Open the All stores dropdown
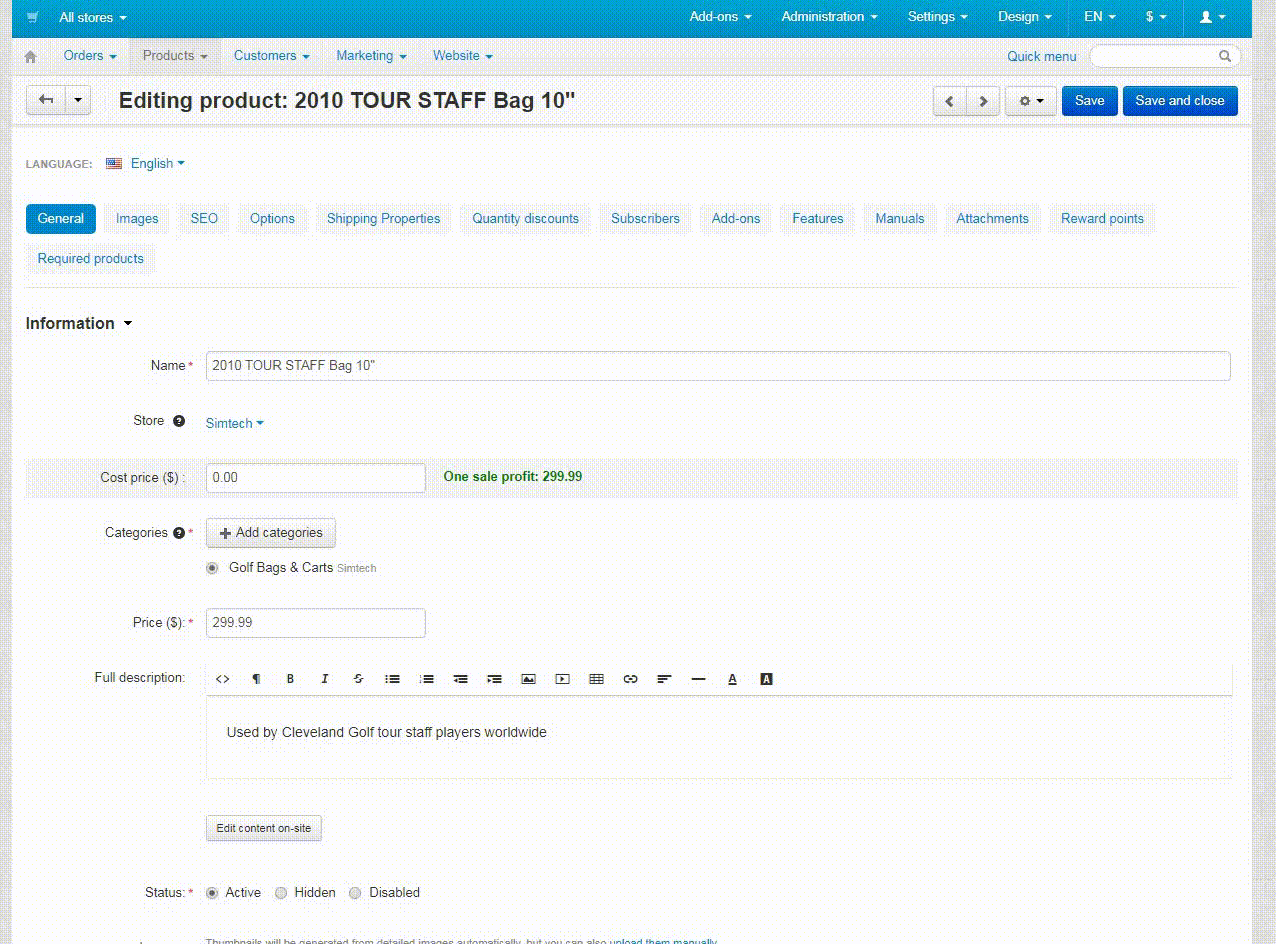 pos(93,18)
